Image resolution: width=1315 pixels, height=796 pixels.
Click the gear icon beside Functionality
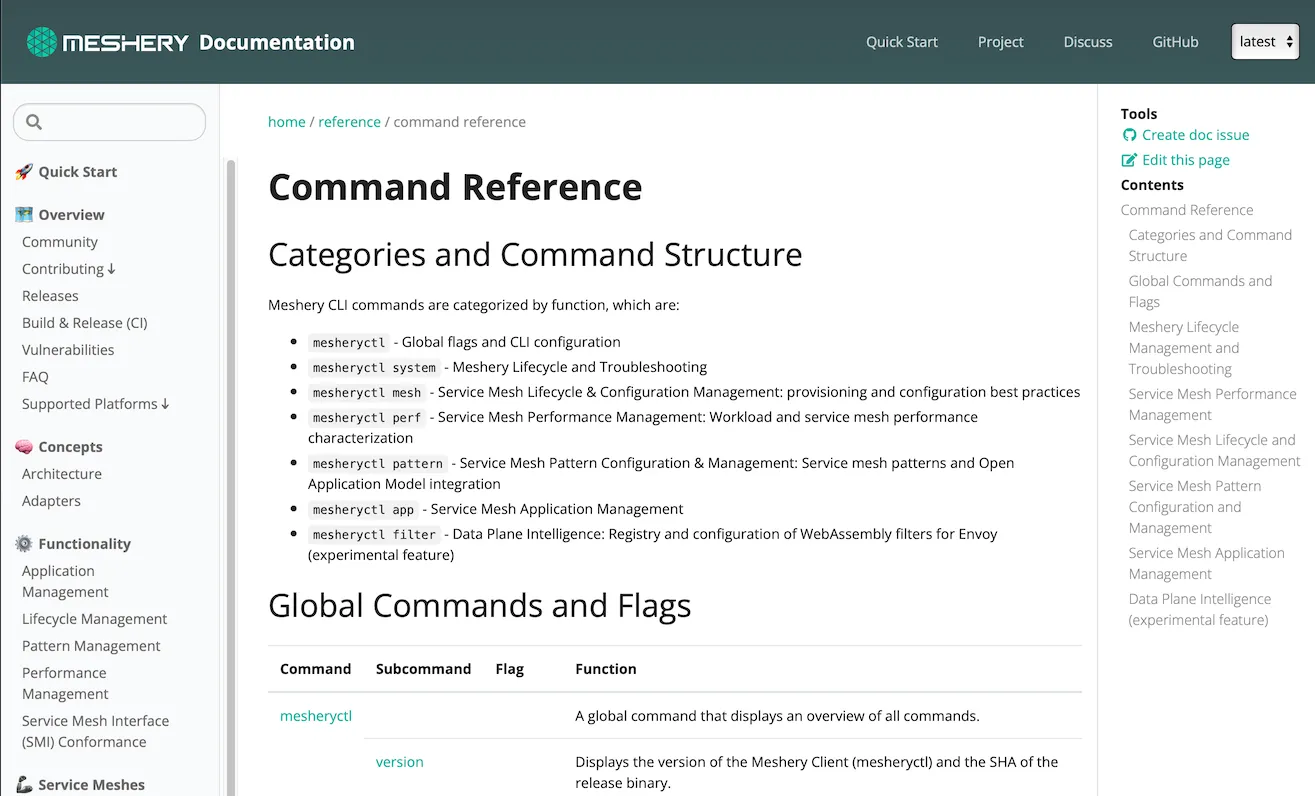point(25,543)
